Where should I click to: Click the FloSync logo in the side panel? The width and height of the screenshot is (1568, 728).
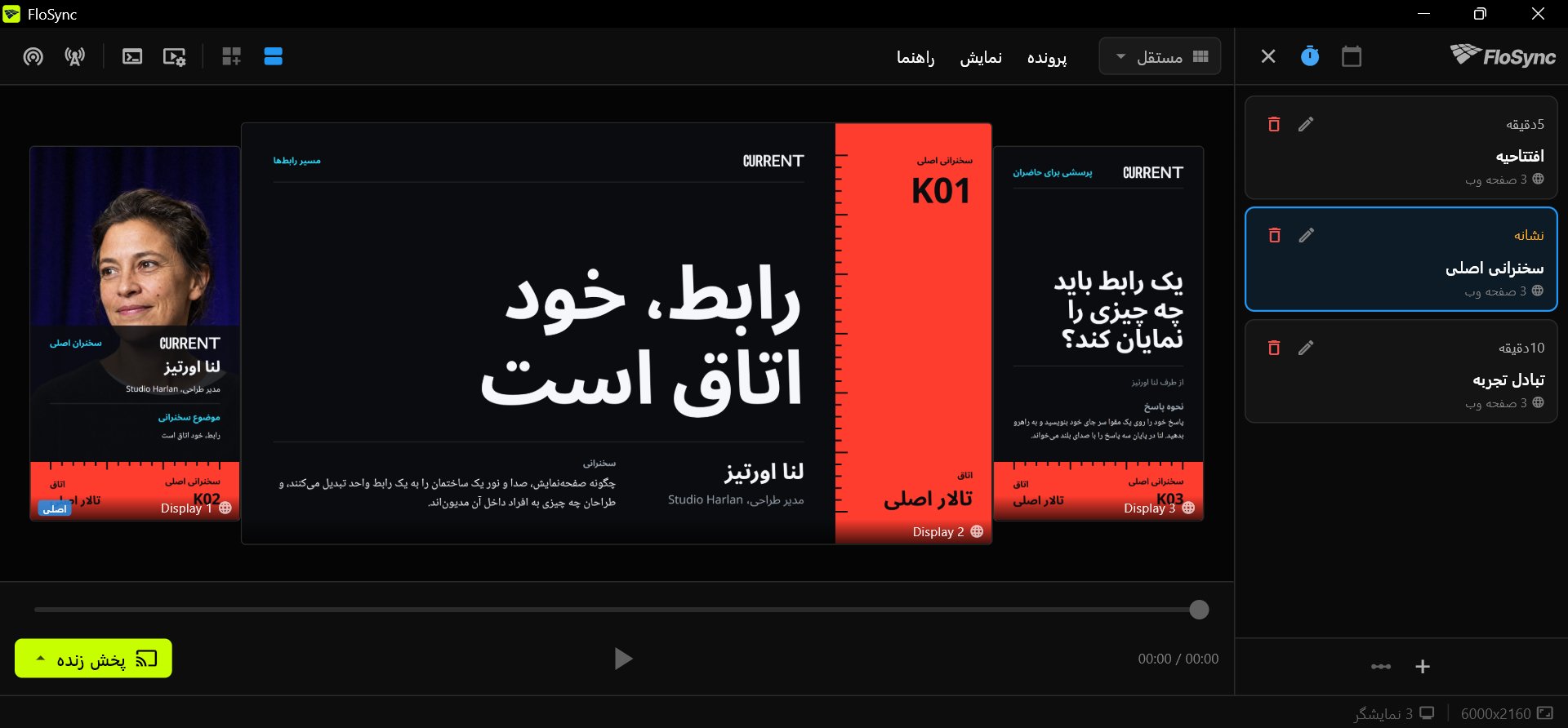pyautogui.click(x=1503, y=55)
